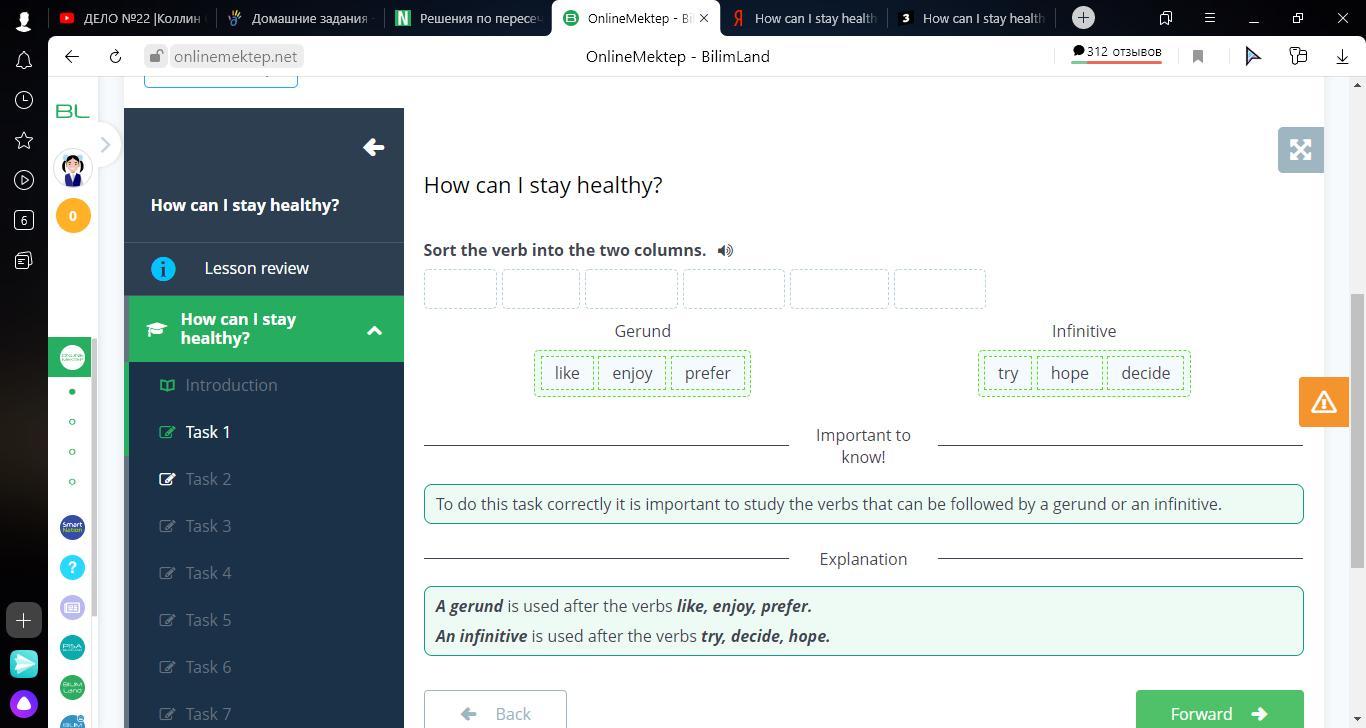Screen dimensions: 1366x728
Task: Click the orange warning triangle icon
Action: (x=1323, y=402)
